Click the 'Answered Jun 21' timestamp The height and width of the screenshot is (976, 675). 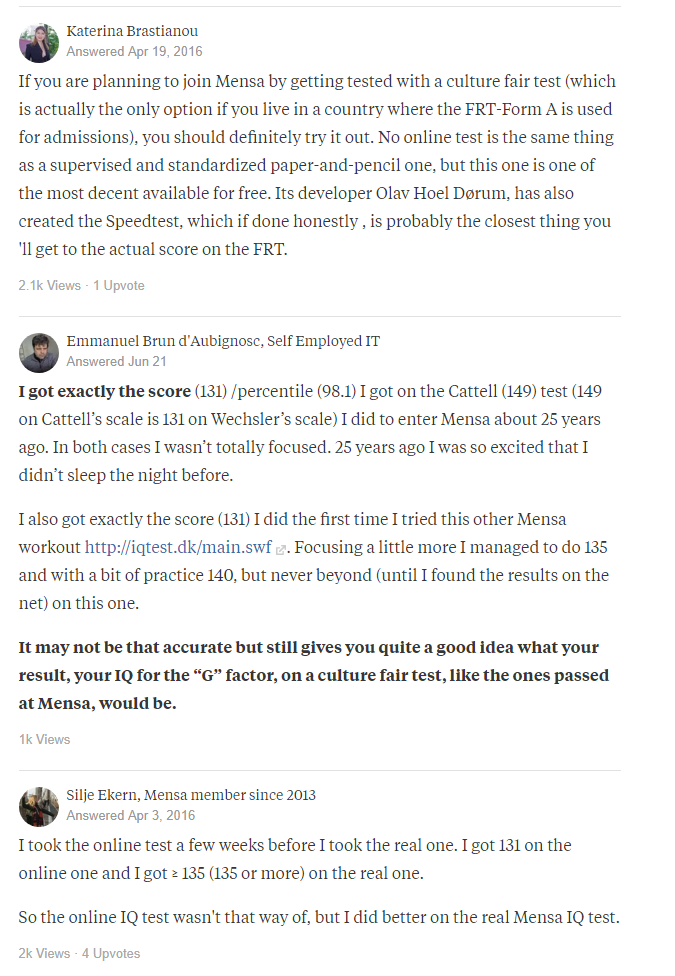[x=116, y=362]
